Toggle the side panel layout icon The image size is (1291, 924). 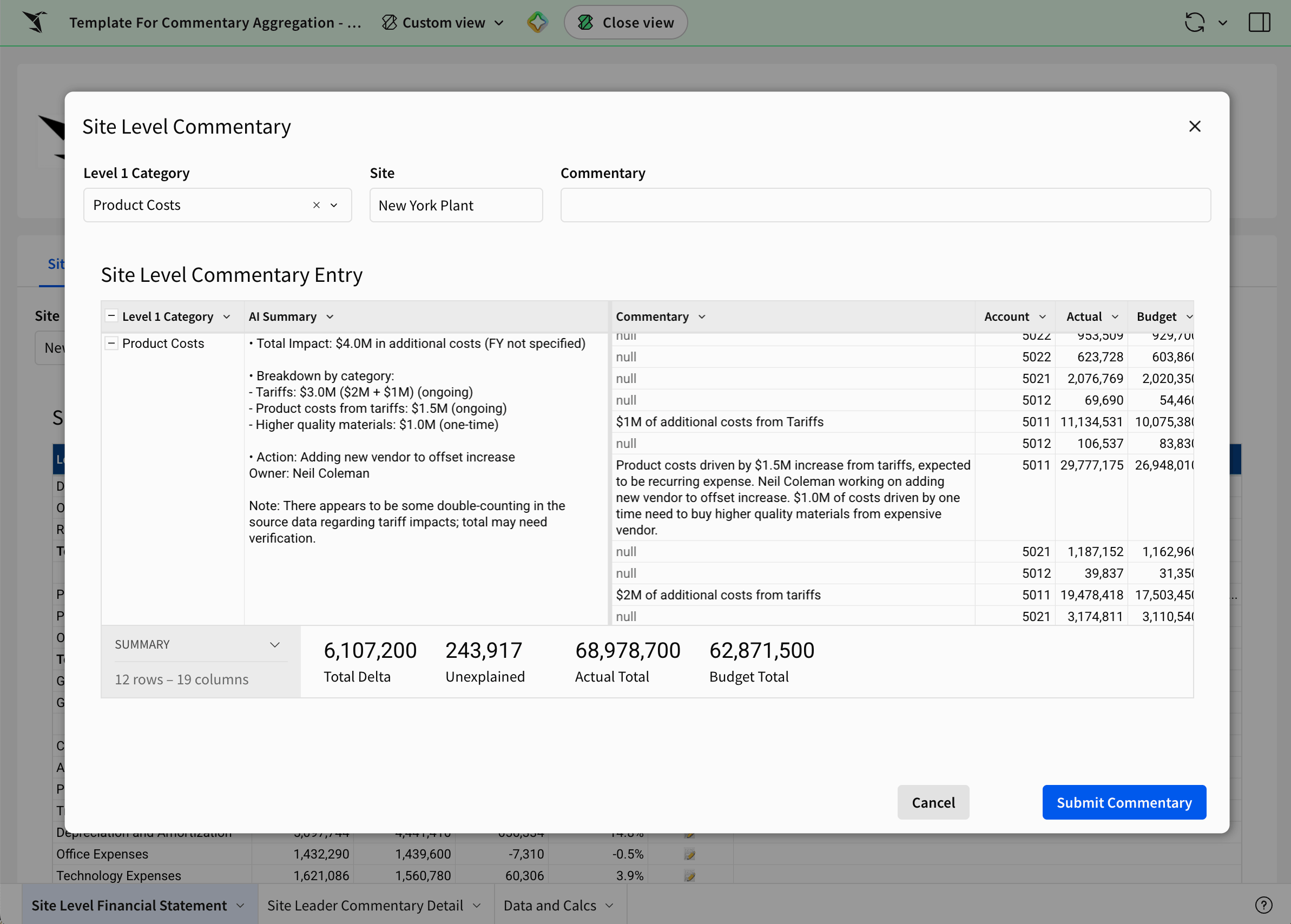click(1259, 22)
